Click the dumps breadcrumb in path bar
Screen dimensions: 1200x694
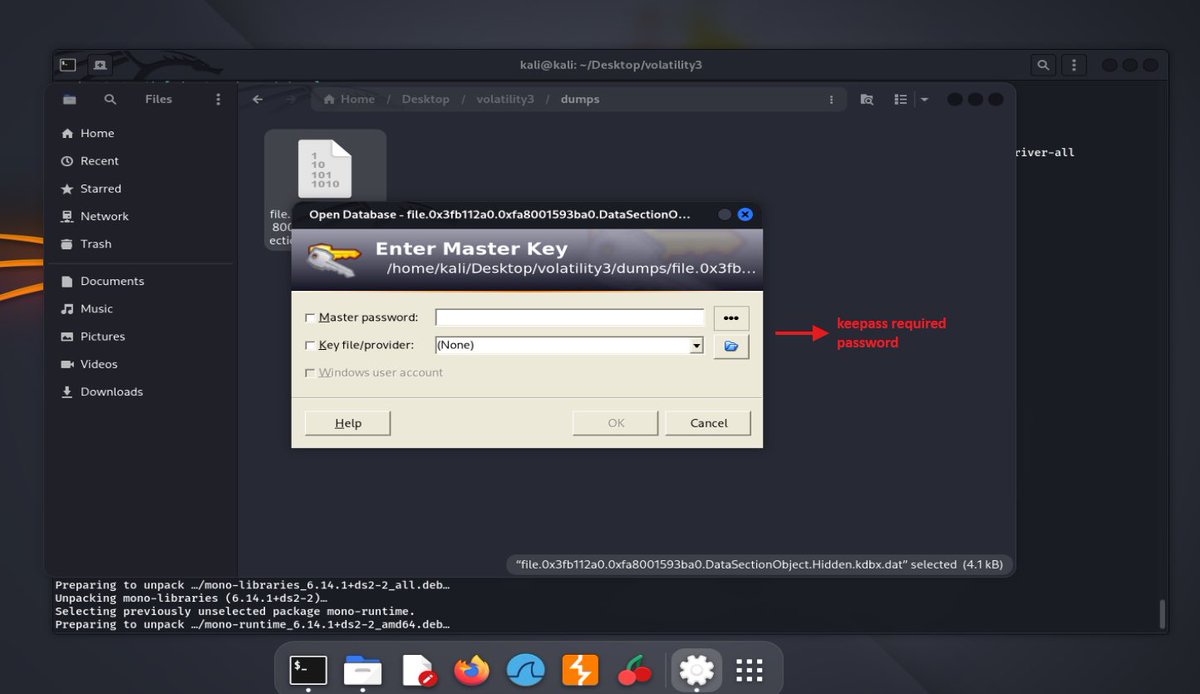580,99
